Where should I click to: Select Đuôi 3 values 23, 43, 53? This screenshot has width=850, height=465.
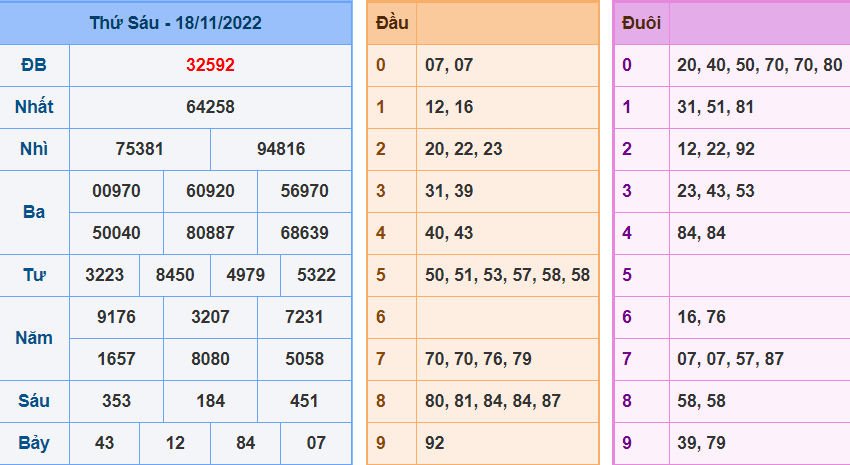(716, 191)
